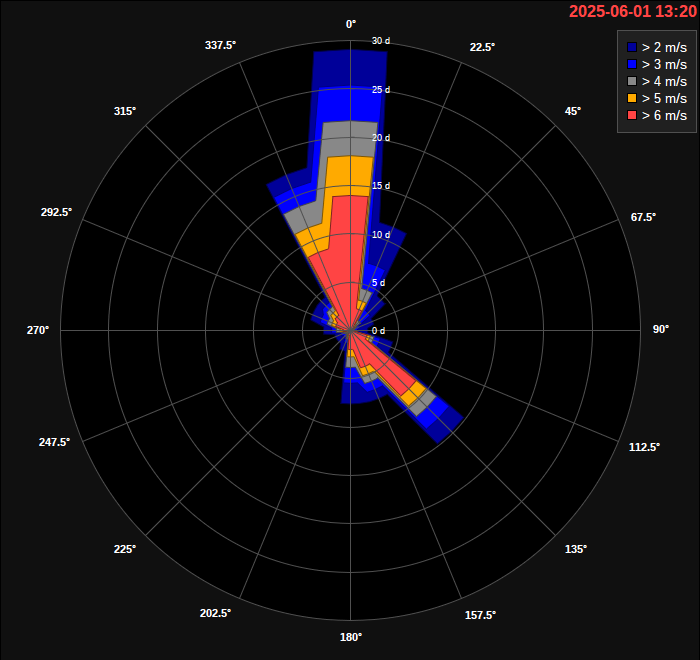Click the gray band of the north sector
The width and height of the screenshot is (700, 660).
pos(350,138)
